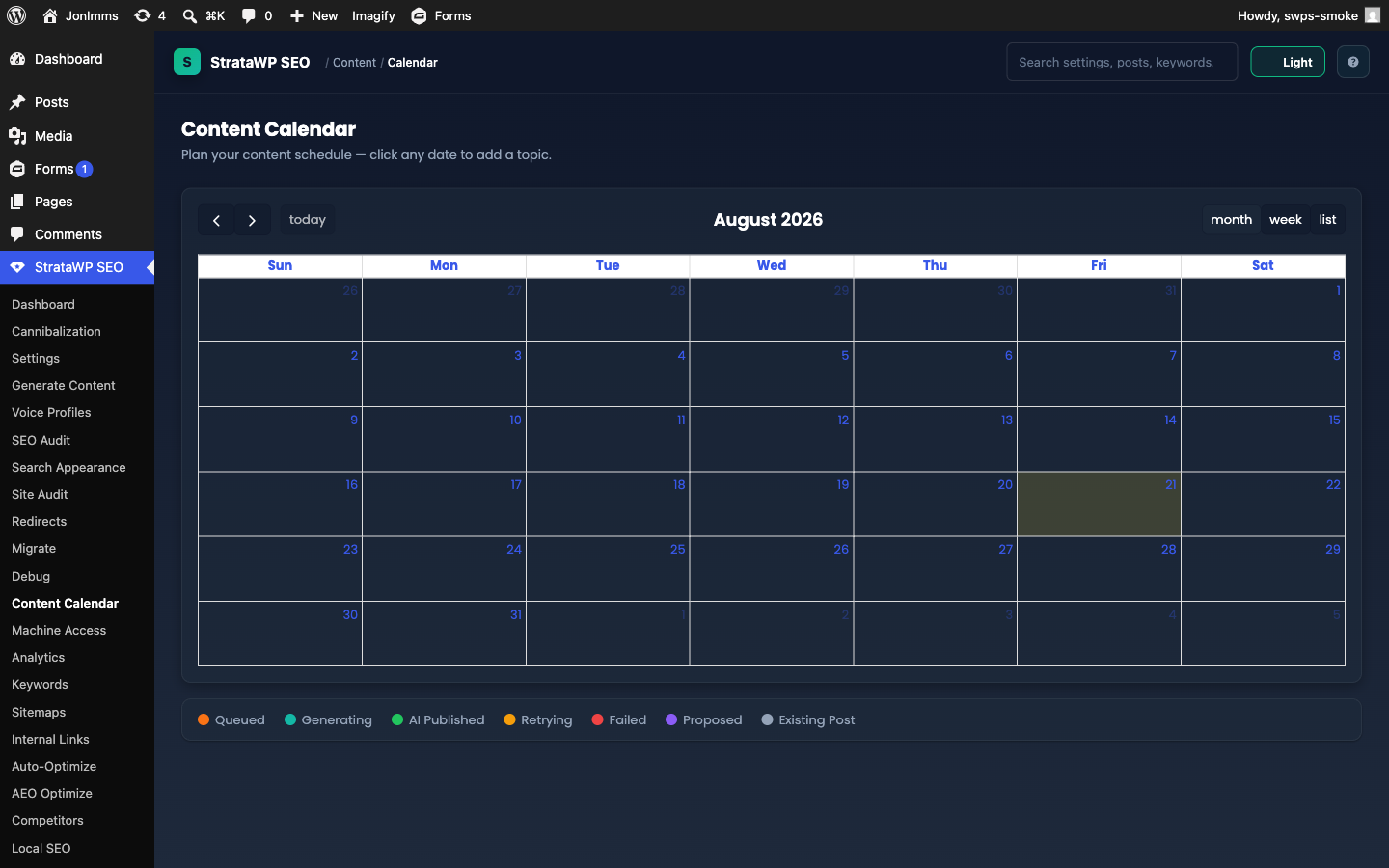This screenshot has width=1389, height=868.
Task: Switch calendar to month view
Action: click(1231, 220)
